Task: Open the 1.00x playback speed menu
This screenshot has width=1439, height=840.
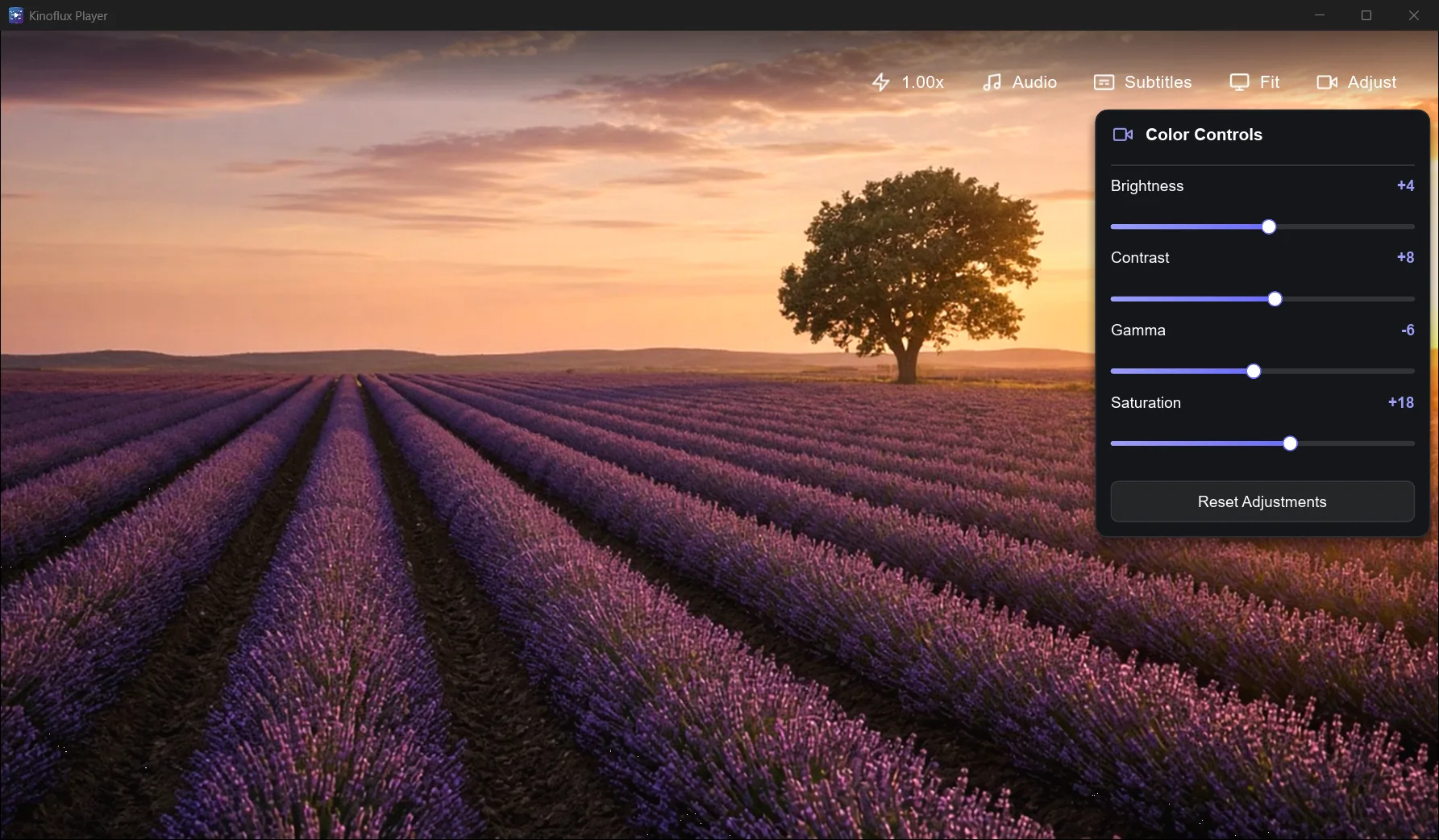Action: pos(908,82)
